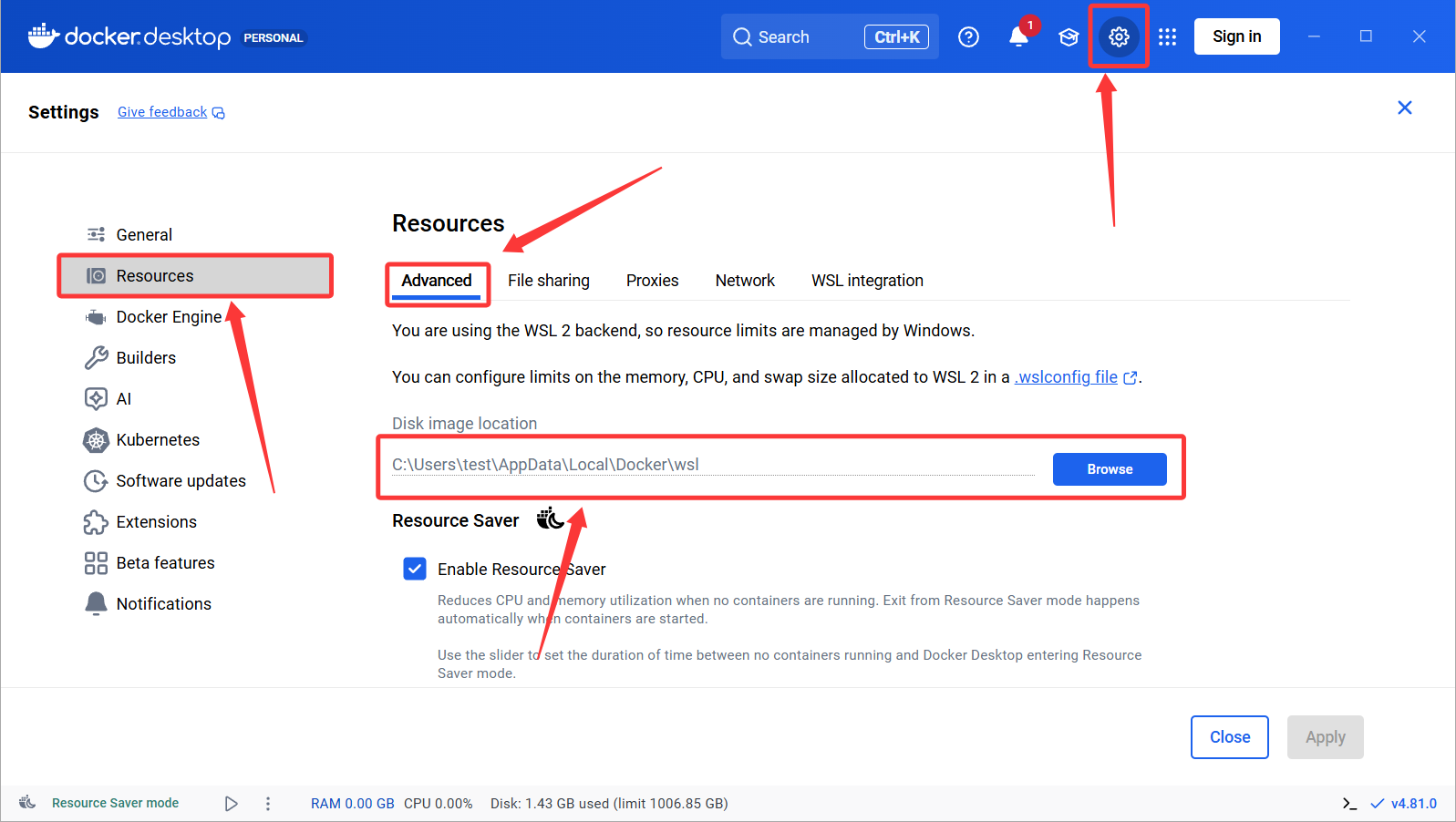Open the .wslconfig file link
This screenshot has width=1456, height=822.
[x=1075, y=377]
